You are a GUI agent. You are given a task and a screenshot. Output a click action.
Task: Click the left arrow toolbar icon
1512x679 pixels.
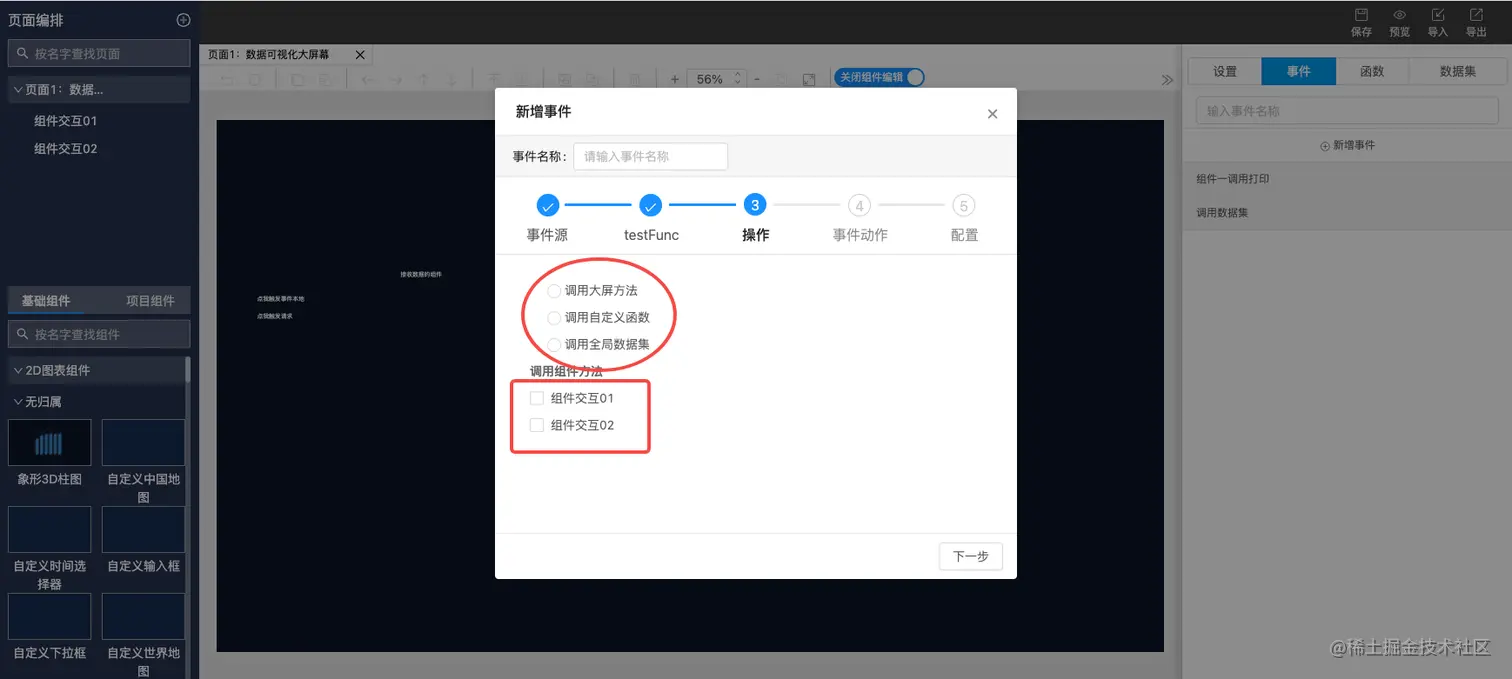(x=369, y=79)
